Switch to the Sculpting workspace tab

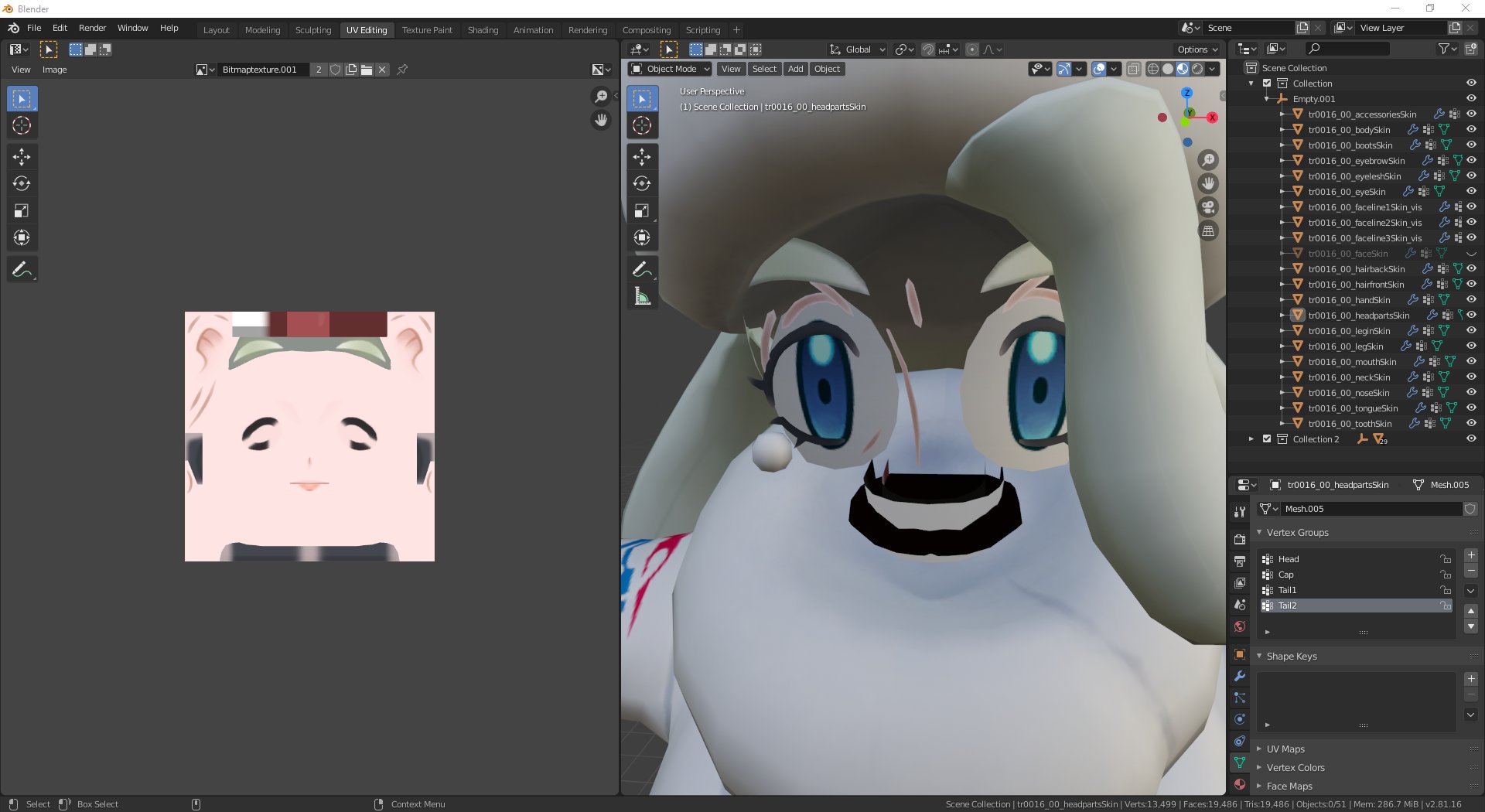click(313, 30)
